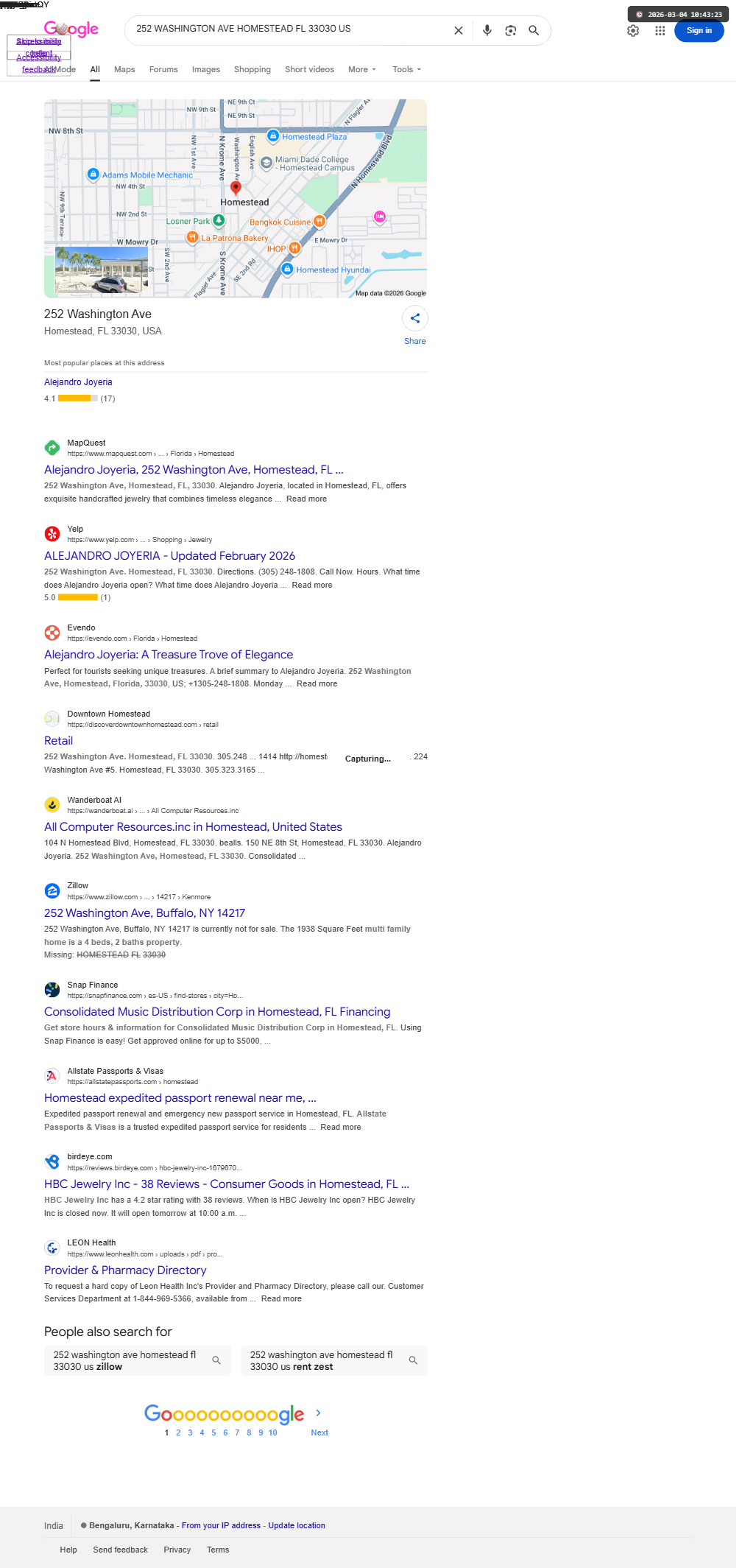Screen dimensions: 745x1568
Task: Expand the More search filters dropdown
Action: coord(361,69)
